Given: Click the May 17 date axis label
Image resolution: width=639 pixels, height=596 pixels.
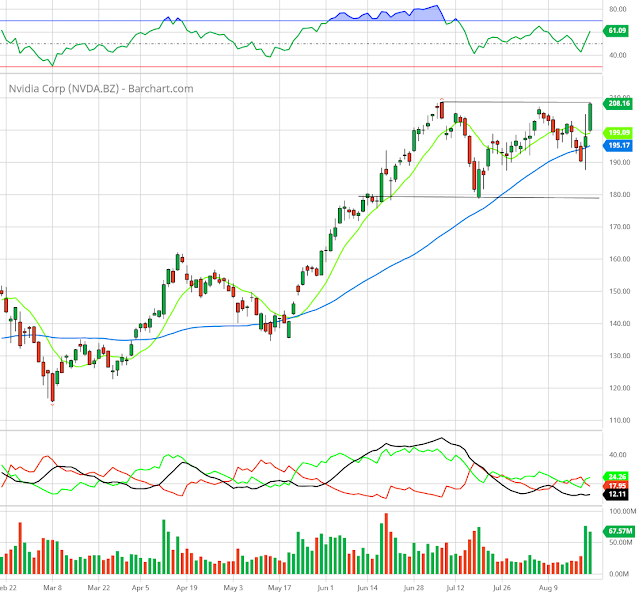Looking at the screenshot, I should (280, 588).
